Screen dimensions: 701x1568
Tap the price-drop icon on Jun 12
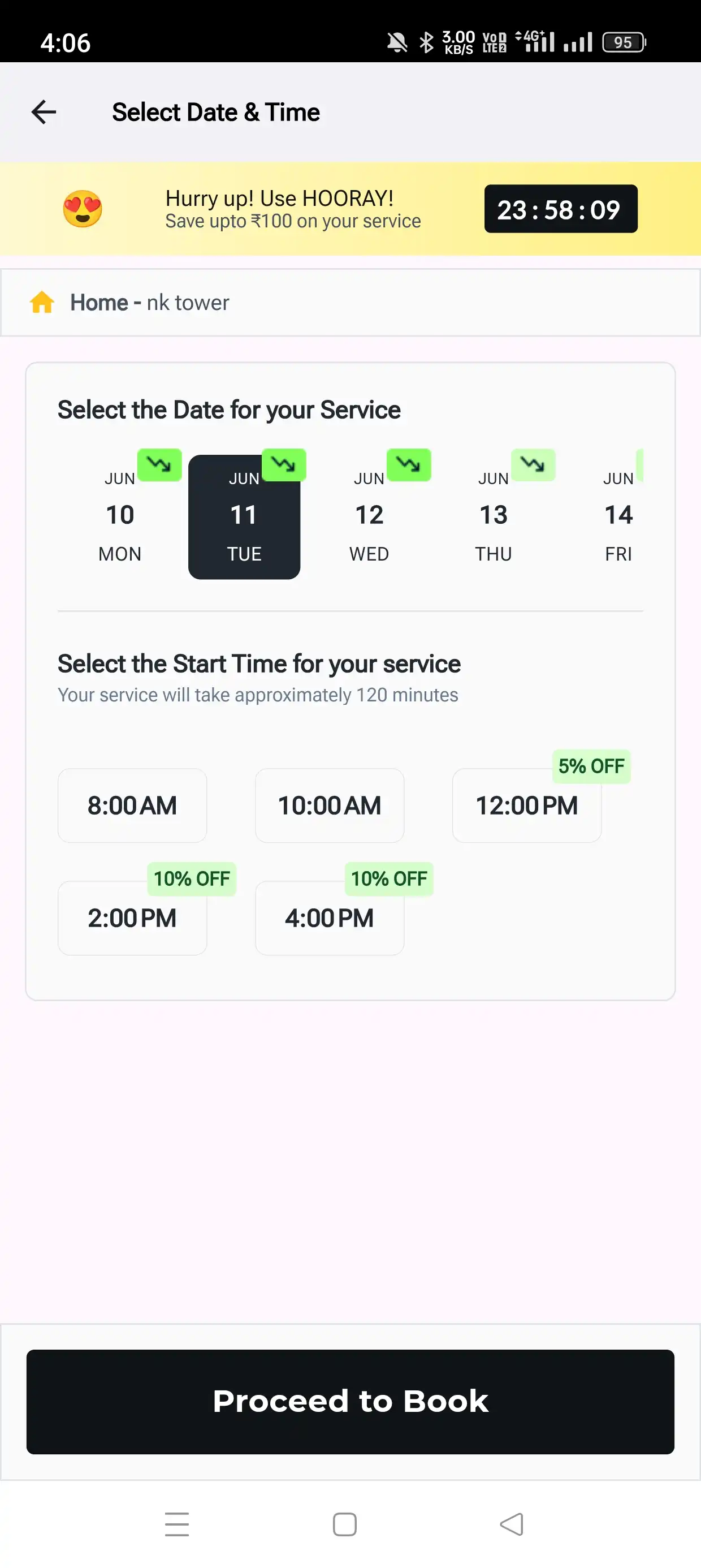point(409,465)
